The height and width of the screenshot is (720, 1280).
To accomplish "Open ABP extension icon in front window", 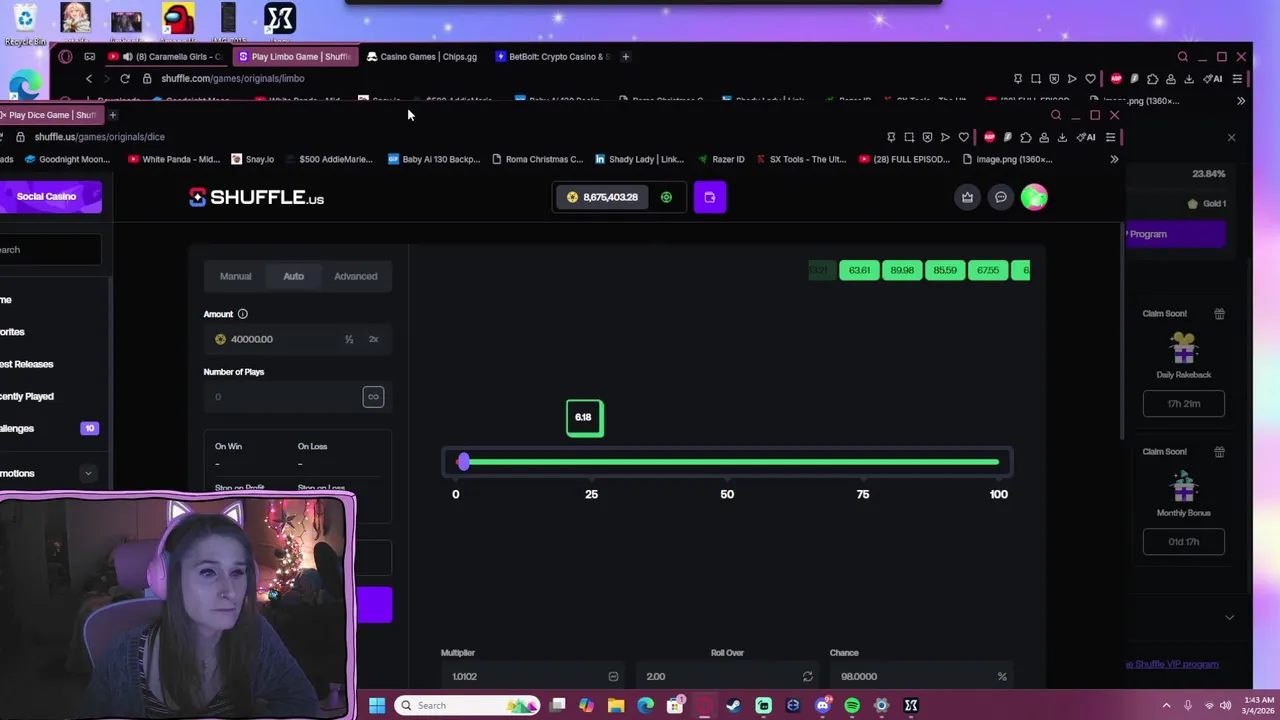I will (989, 137).
